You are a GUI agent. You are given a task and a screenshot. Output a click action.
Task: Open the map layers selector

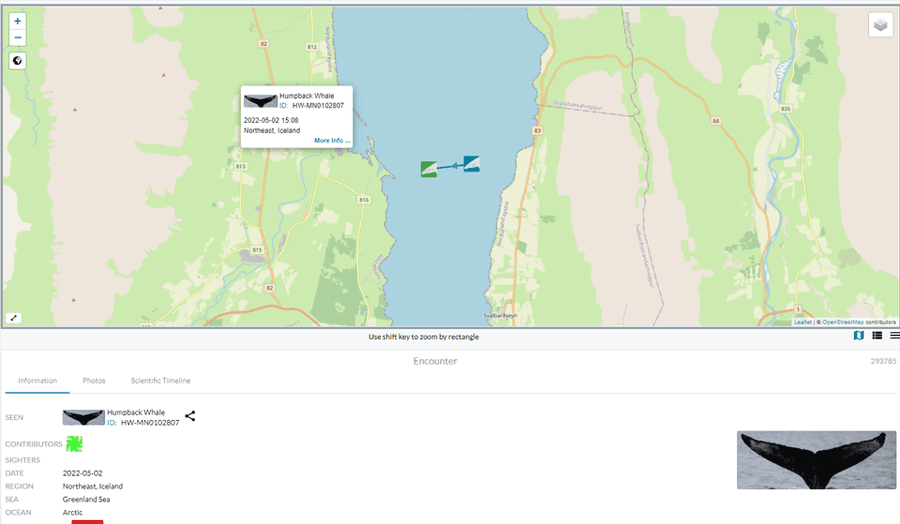pyautogui.click(x=880, y=25)
